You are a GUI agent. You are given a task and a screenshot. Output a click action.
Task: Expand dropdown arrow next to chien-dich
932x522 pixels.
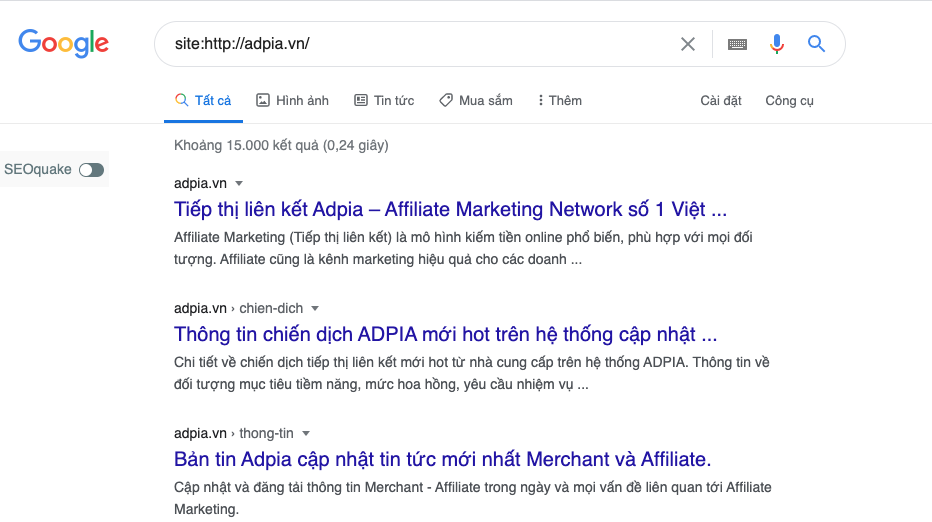click(x=315, y=309)
